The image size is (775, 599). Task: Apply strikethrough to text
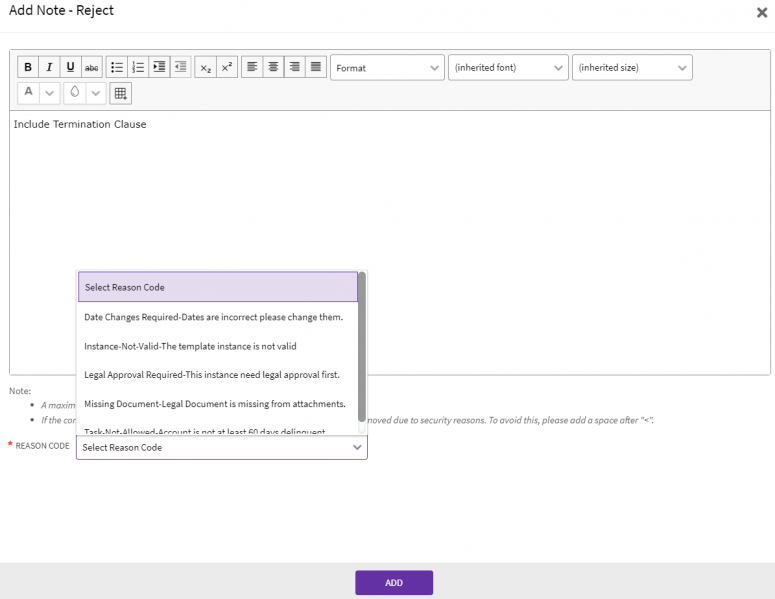(x=92, y=68)
